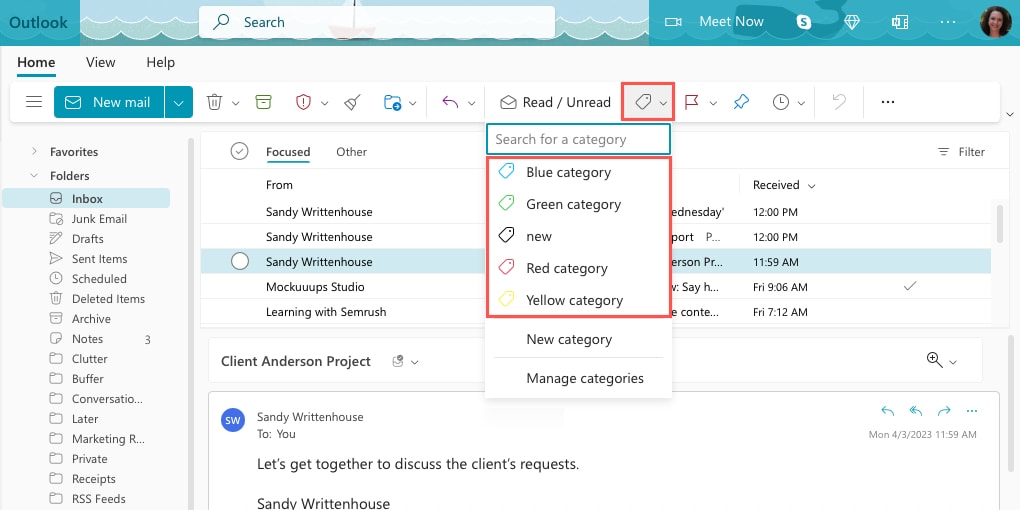
Task: Open the Flag options dropdown arrow
Action: pyautogui.click(x=713, y=103)
